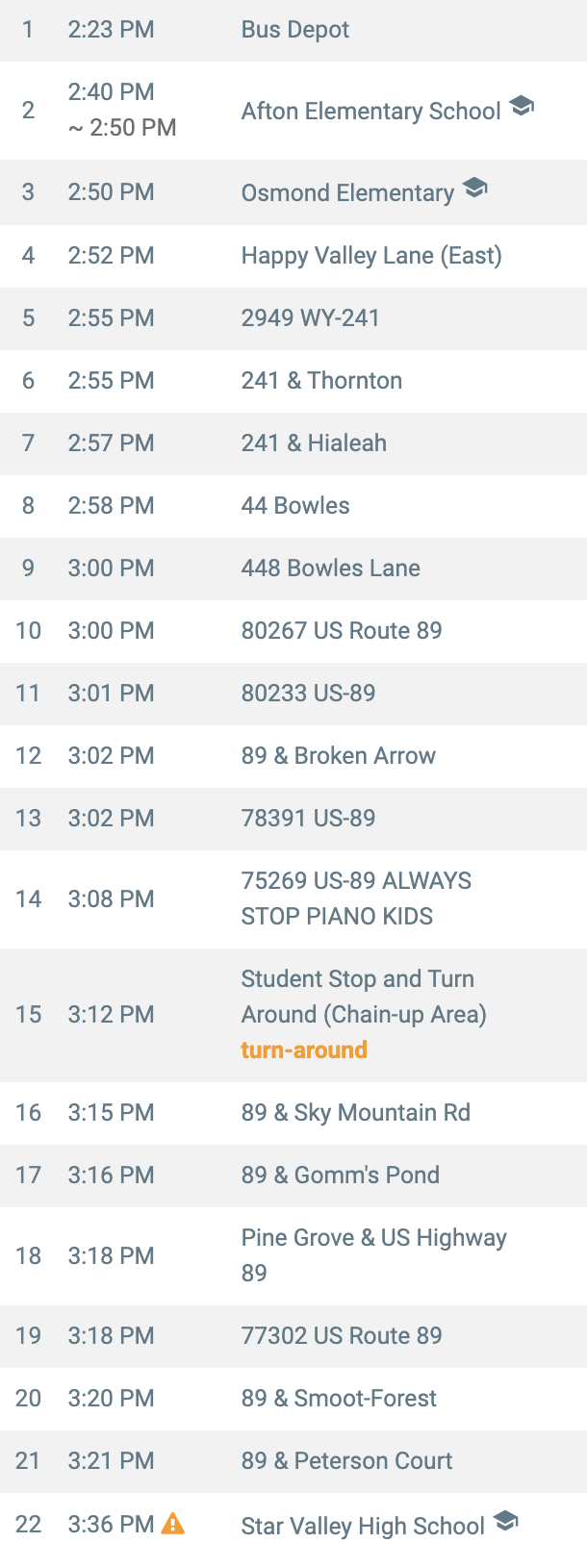
Task: Open the 89 & Broken Arrow stop
Action: click(x=338, y=756)
